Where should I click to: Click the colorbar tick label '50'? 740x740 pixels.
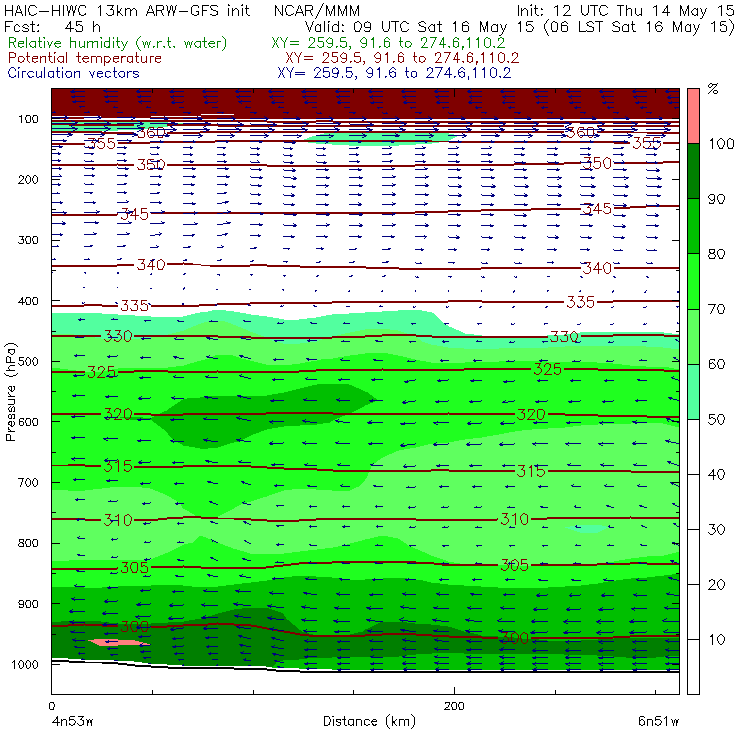point(716,420)
